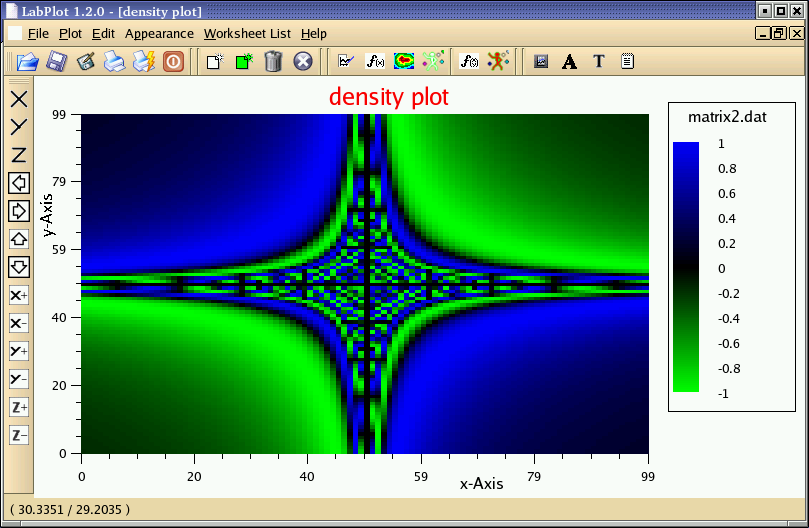The height and width of the screenshot is (528, 809).
Task: Click the y-Axis label
Action: click(x=47, y=215)
